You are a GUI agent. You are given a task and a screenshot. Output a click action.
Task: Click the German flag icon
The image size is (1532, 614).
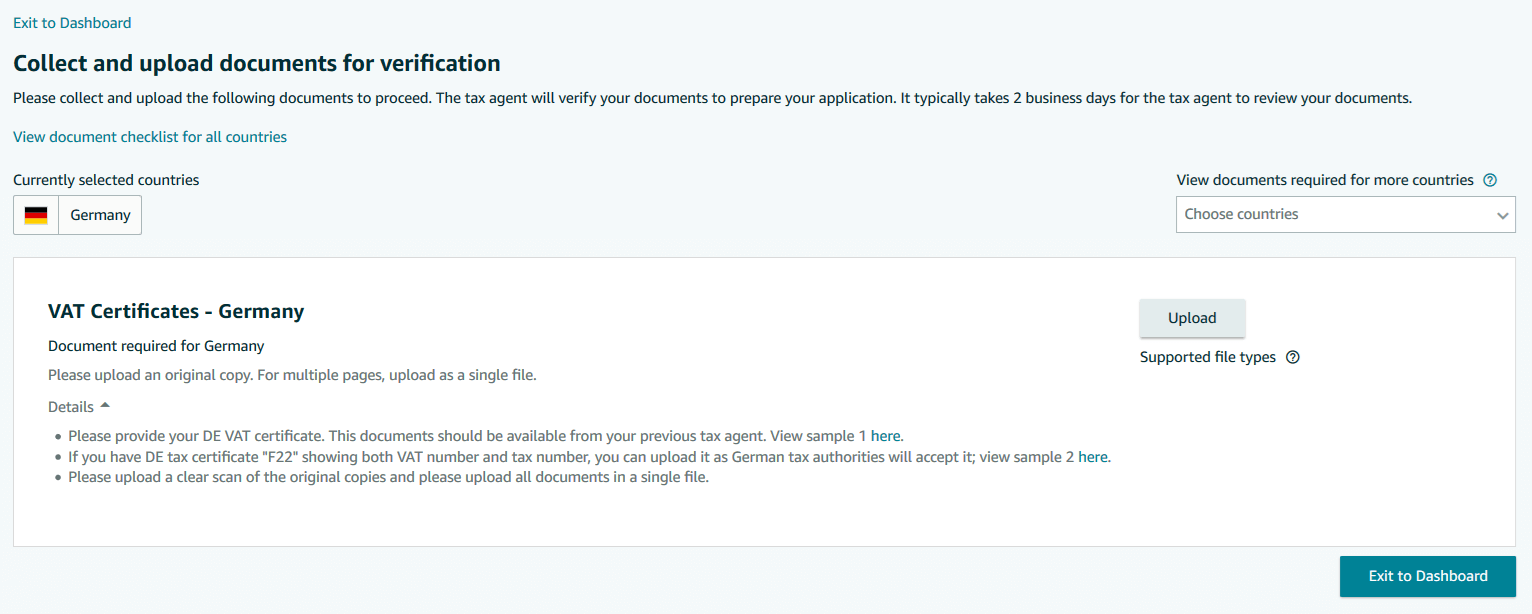tap(36, 215)
